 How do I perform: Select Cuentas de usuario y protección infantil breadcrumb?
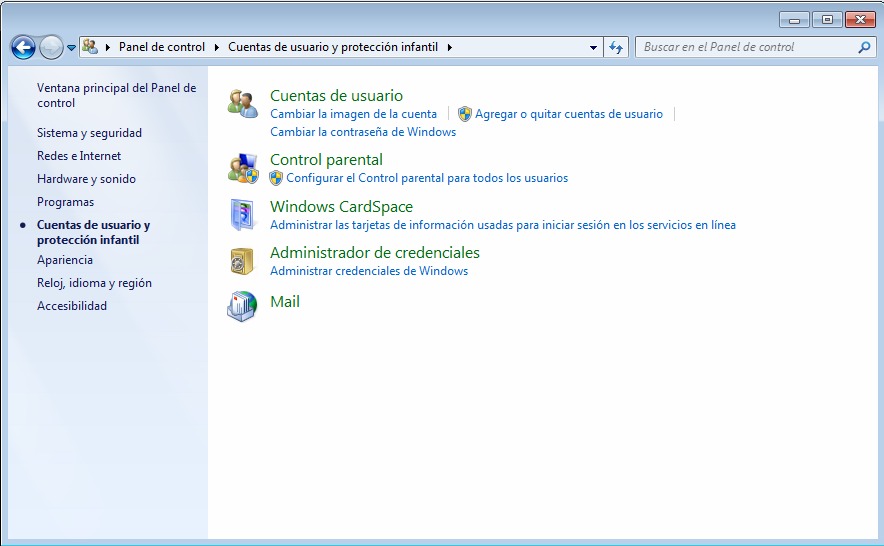[x=333, y=47]
